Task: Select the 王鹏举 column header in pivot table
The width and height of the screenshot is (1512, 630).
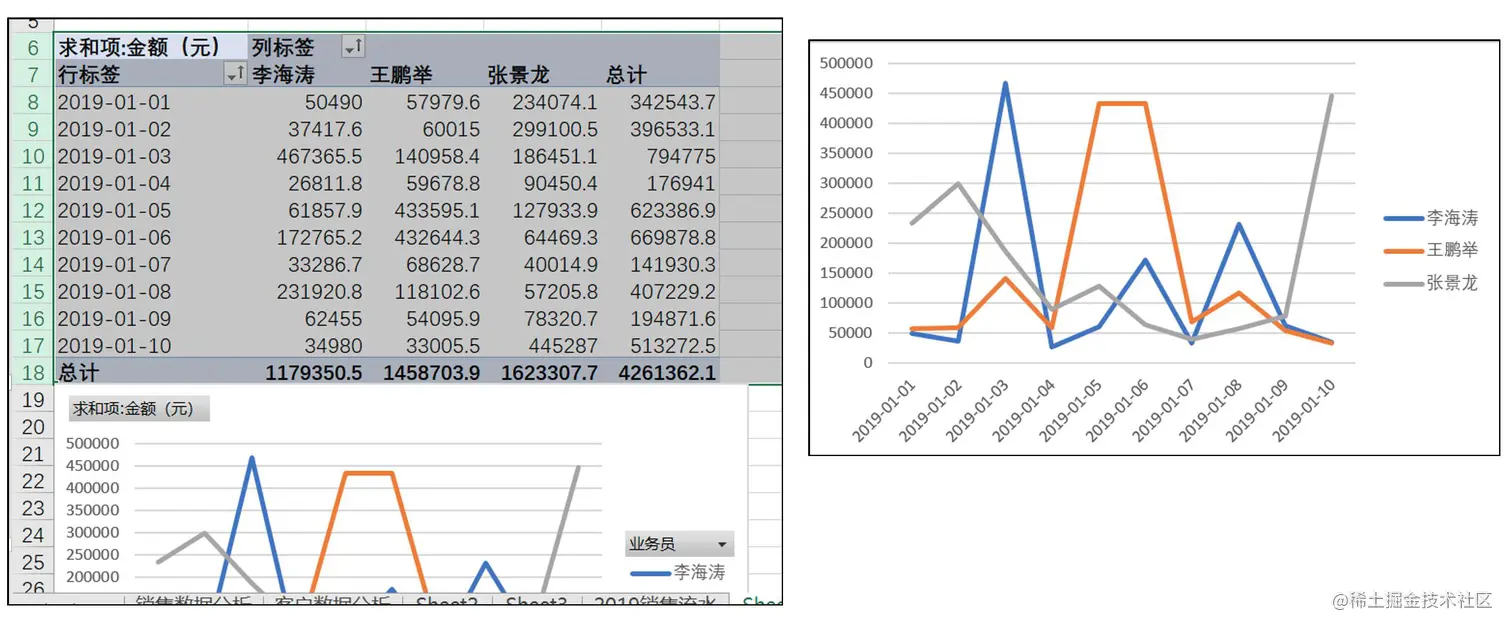Action: point(400,74)
